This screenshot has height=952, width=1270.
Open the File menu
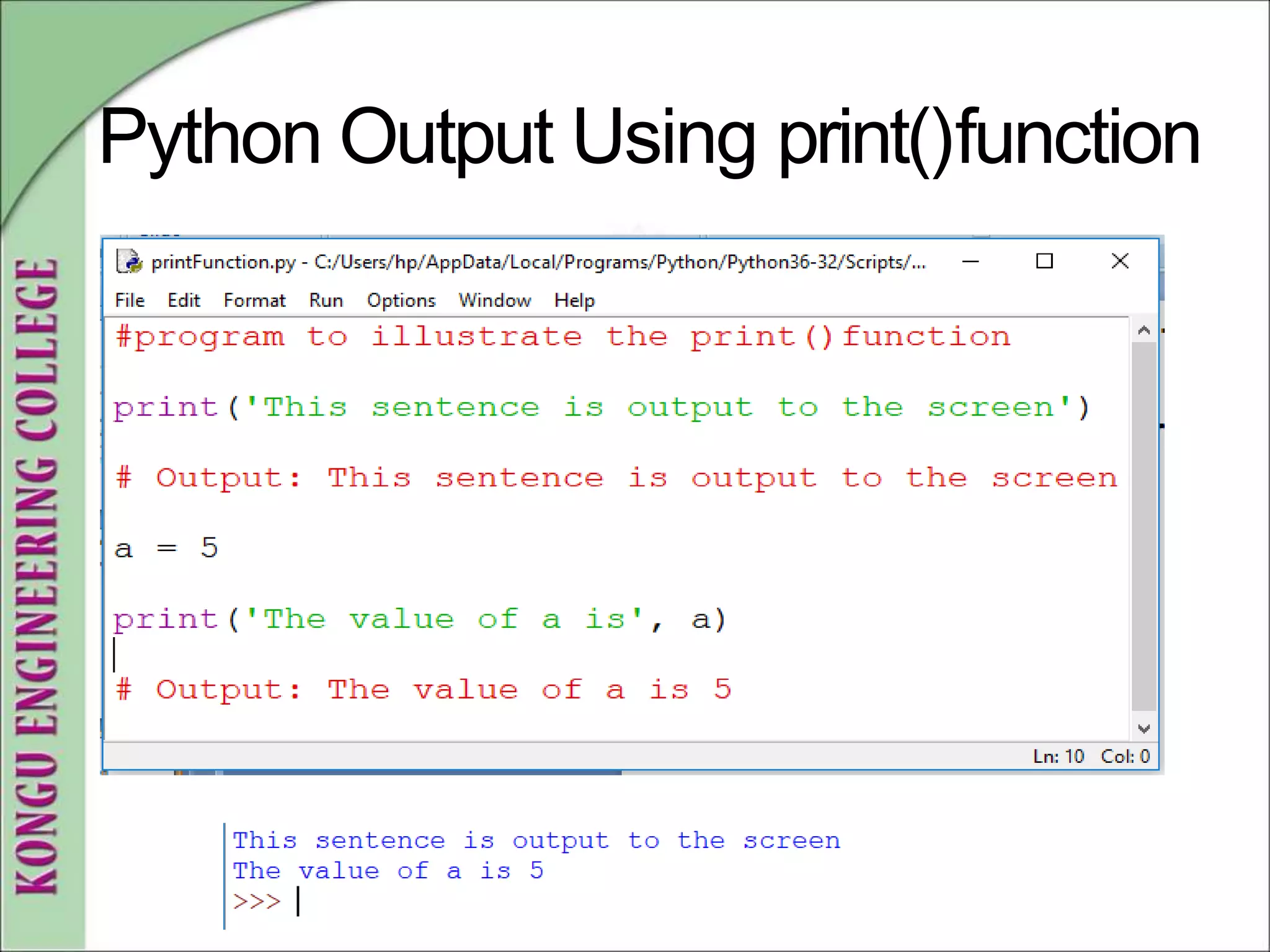click(130, 301)
